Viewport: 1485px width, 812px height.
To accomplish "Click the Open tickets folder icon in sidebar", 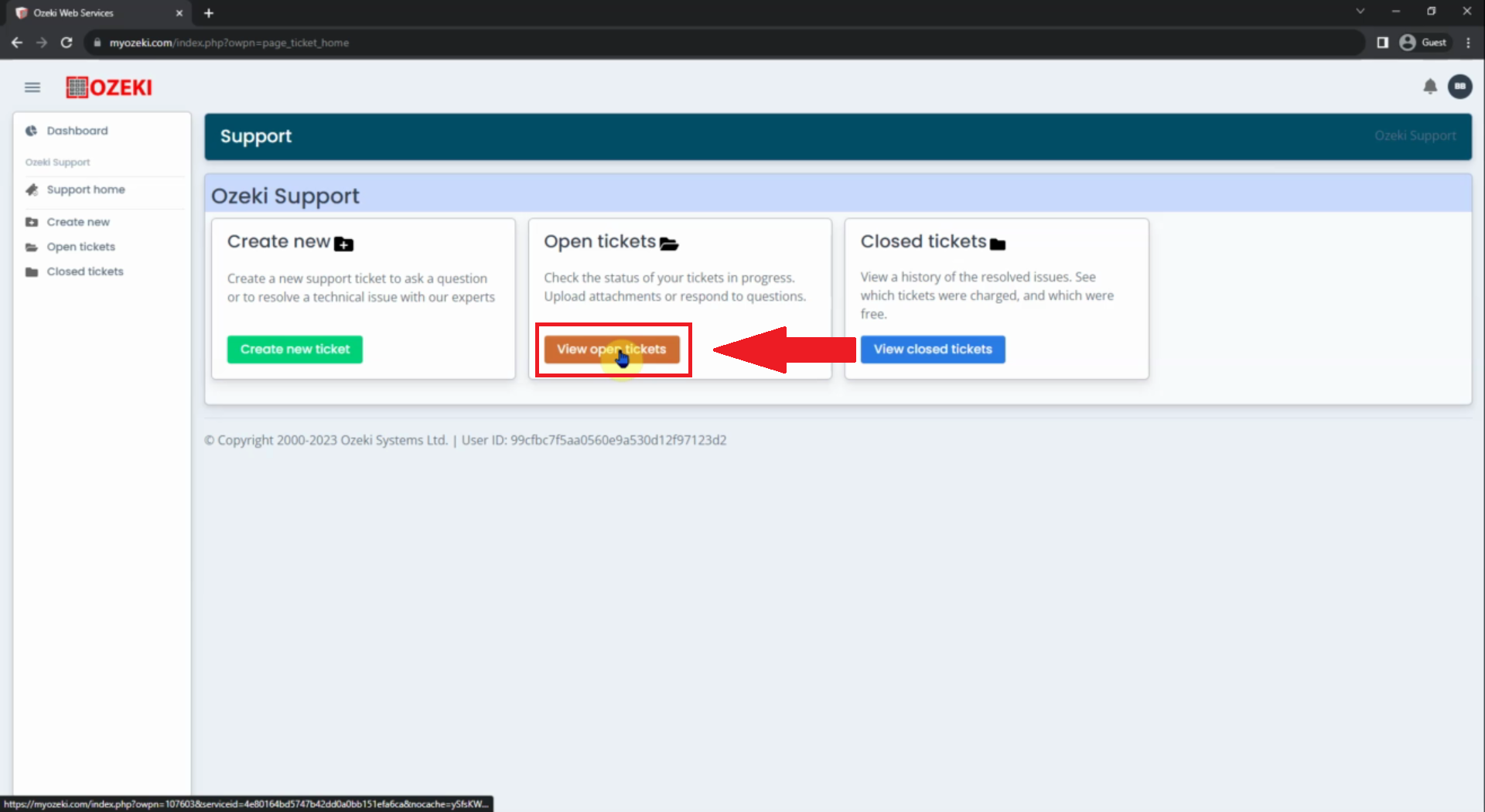I will click(x=32, y=247).
